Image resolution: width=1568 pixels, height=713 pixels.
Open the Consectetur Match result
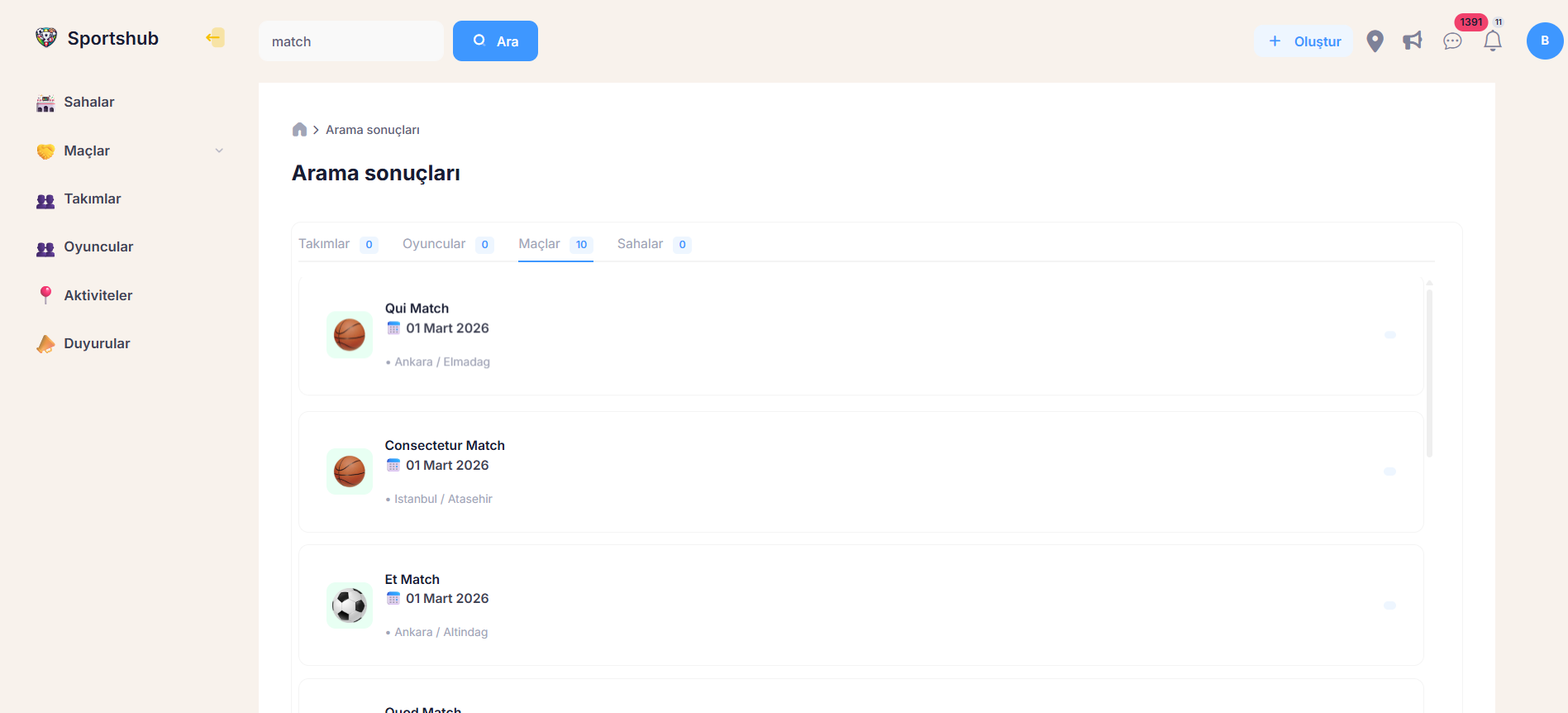click(445, 446)
